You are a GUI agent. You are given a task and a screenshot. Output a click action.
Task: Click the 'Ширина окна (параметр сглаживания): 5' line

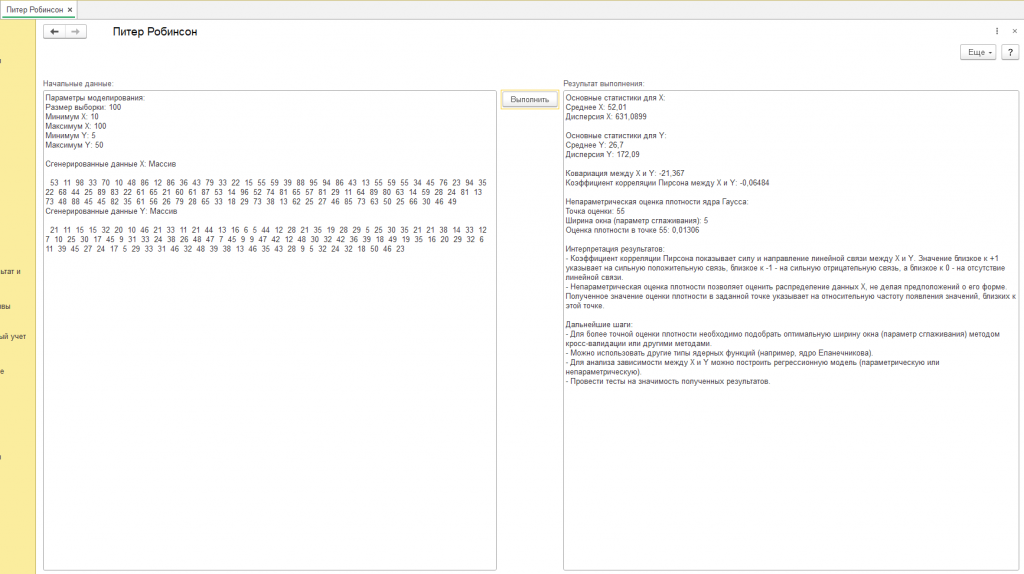point(637,221)
